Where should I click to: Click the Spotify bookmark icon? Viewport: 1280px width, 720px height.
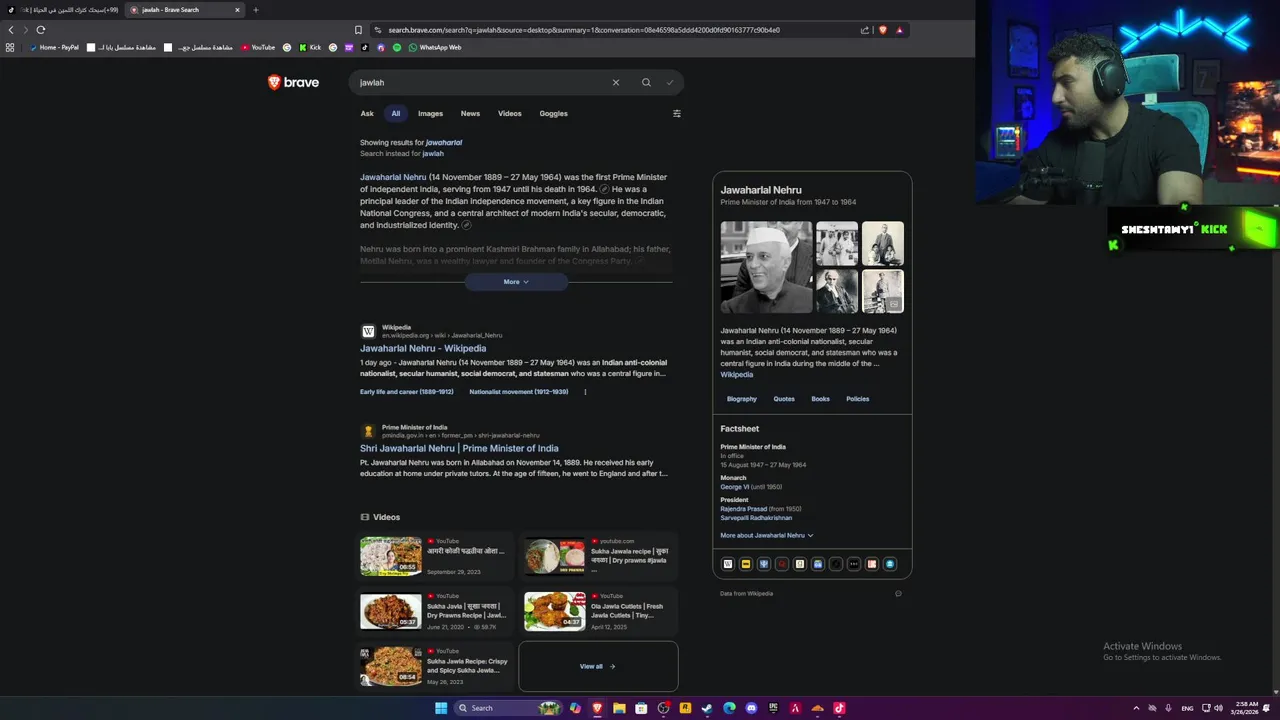pos(397,47)
